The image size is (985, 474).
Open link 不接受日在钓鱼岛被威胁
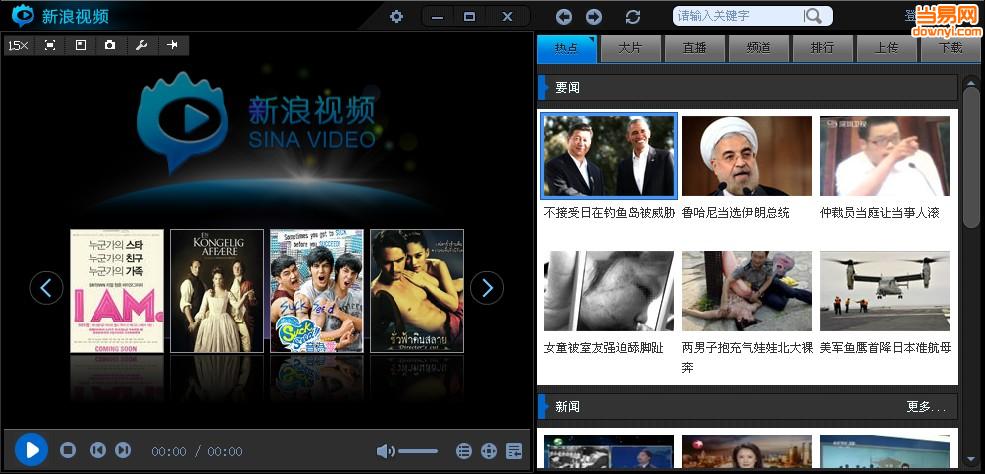coord(609,213)
